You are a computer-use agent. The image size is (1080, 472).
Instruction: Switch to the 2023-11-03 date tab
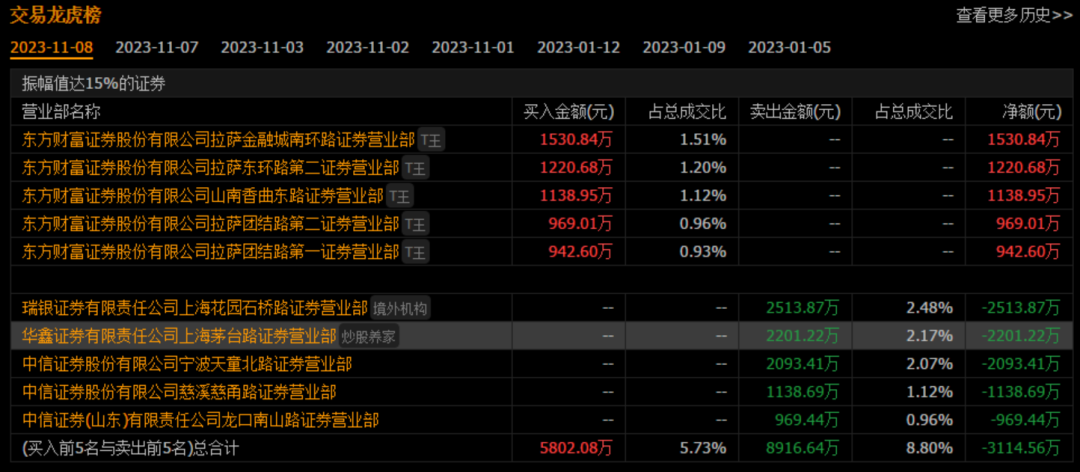point(262,48)
